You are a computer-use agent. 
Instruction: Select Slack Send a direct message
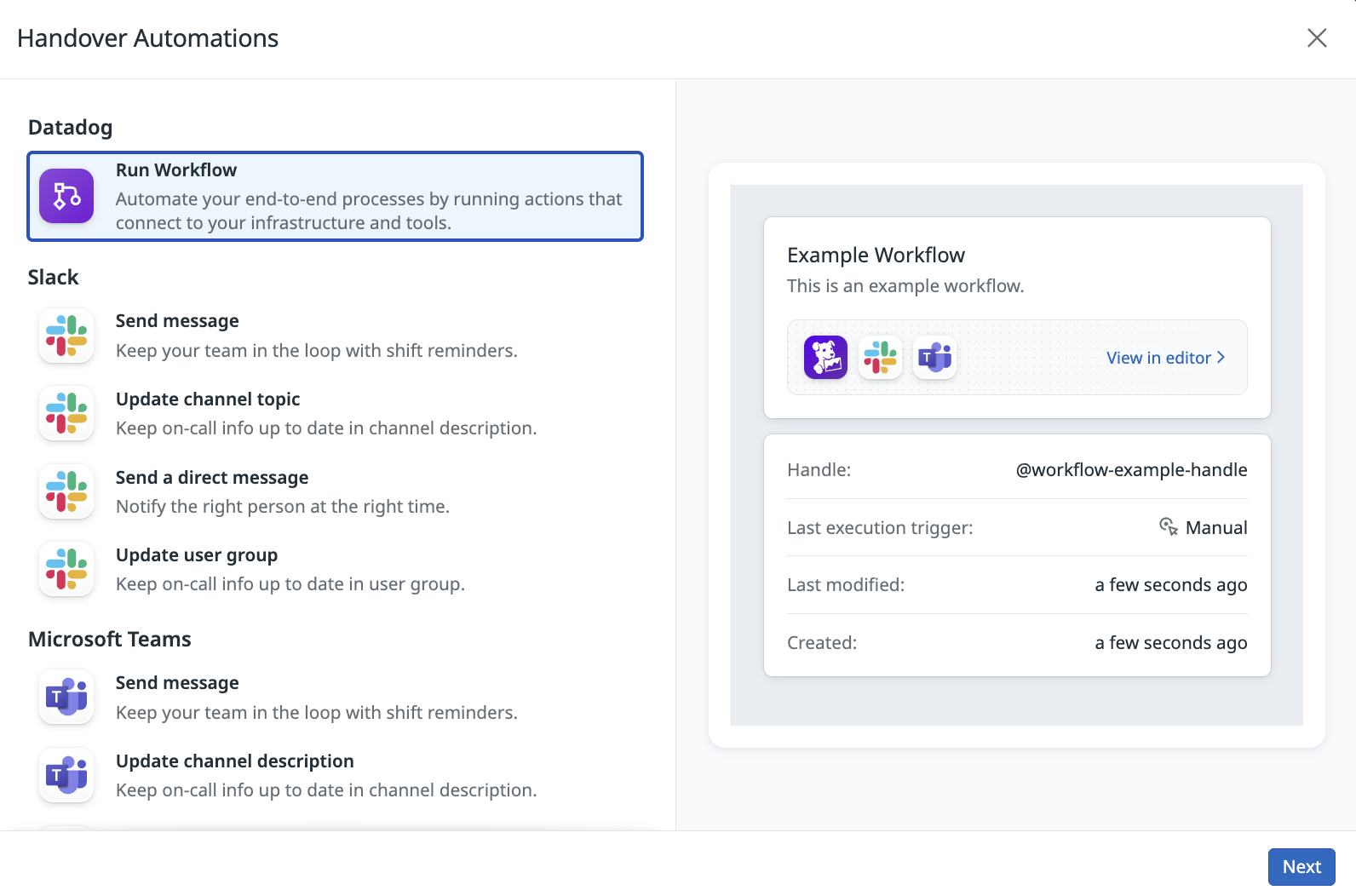pos(282,491)
